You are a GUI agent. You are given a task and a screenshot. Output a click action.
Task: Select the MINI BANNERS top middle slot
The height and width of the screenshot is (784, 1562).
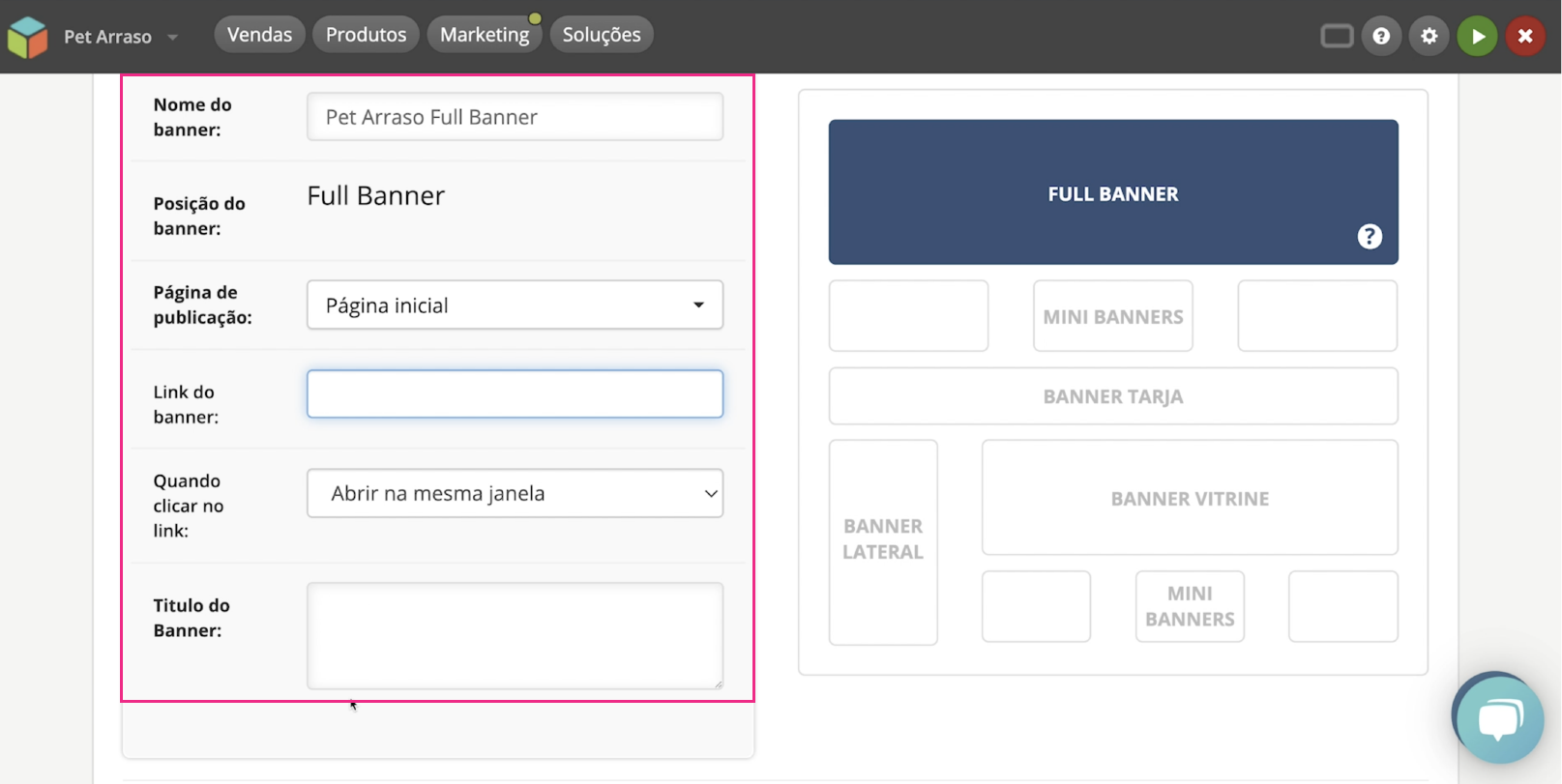tap(1113, 316)
